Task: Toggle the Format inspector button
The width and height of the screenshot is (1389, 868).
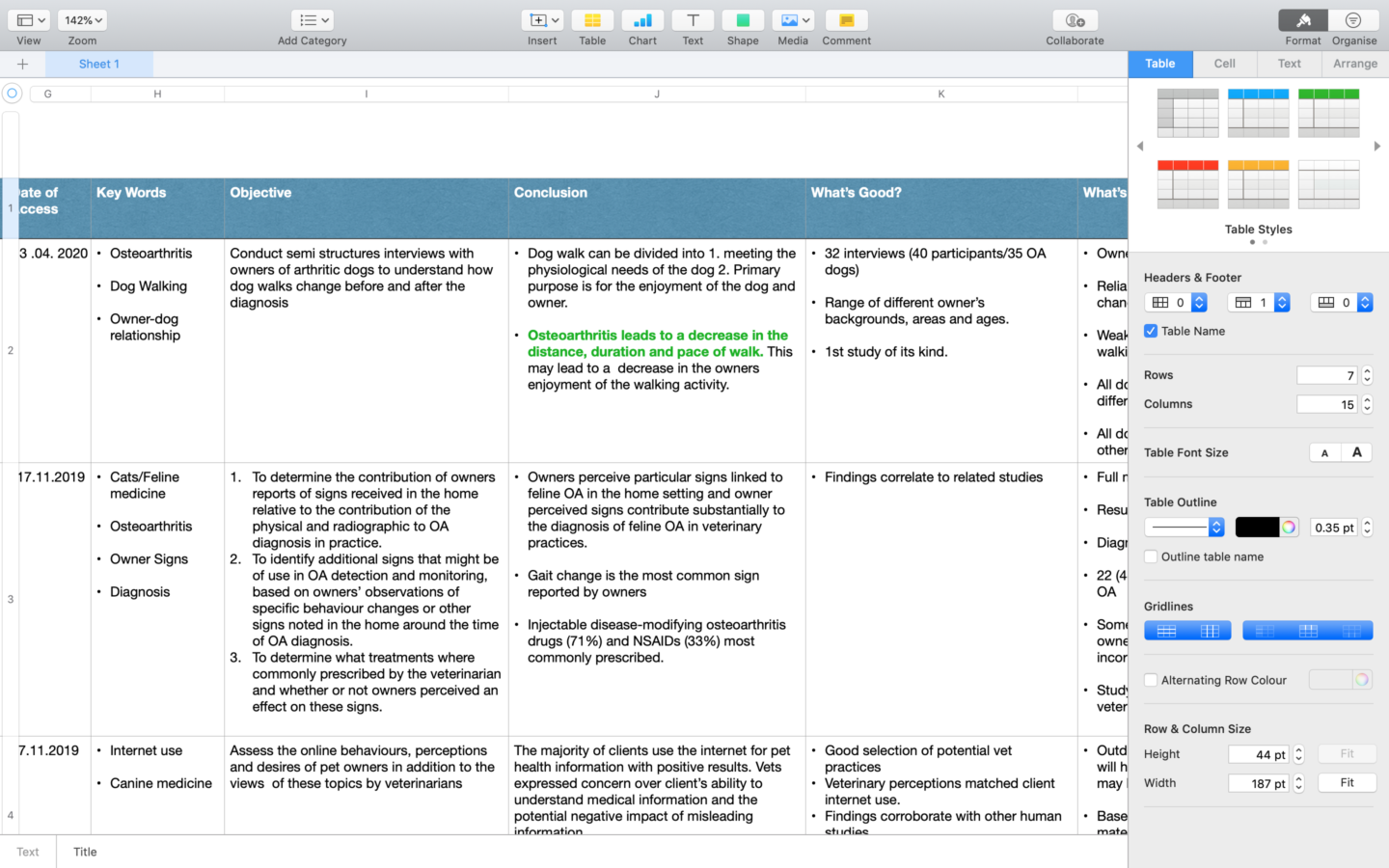Action: [x=1303, y=20]
